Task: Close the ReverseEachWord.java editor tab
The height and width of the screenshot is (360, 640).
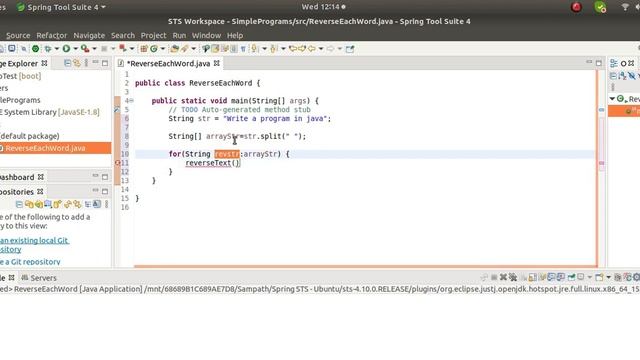Action: click(217, 63)
